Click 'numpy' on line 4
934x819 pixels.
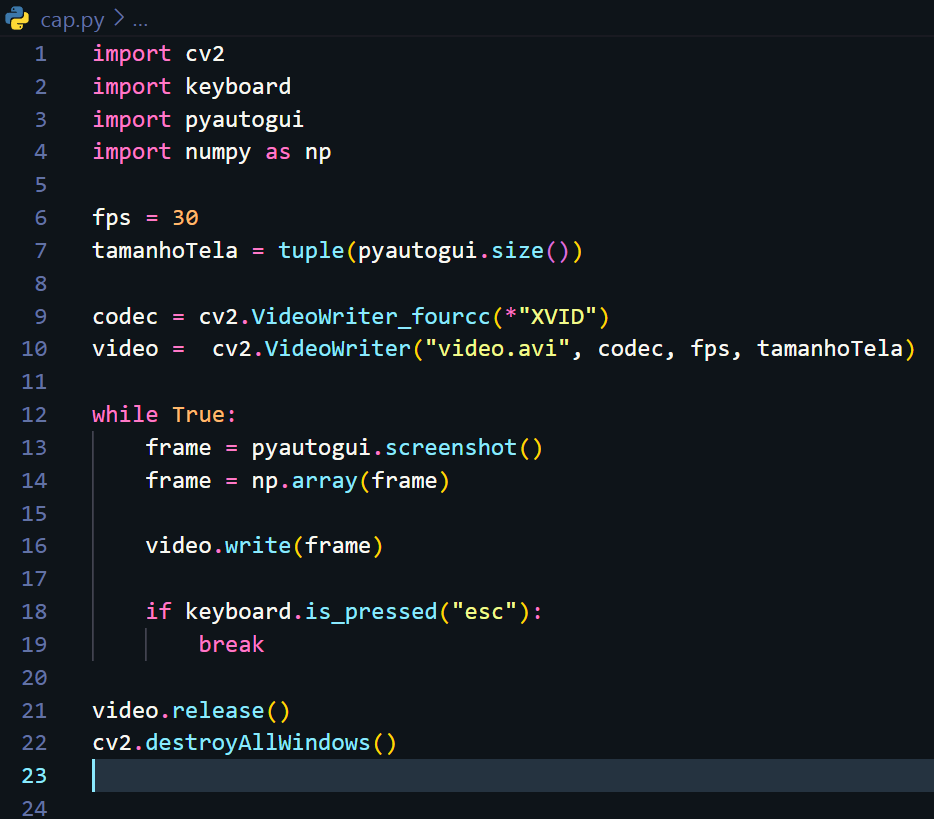coord(218,153)
